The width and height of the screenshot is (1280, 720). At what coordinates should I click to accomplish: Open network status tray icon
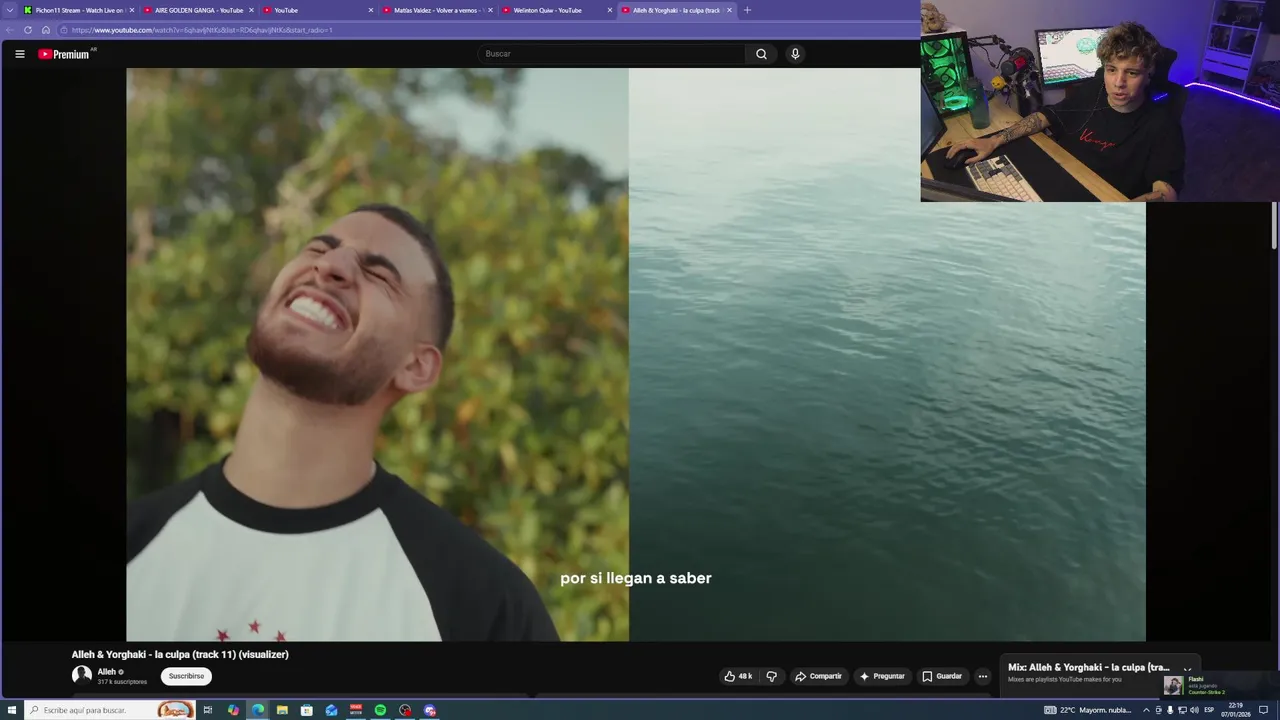[x=1182, y=710]
